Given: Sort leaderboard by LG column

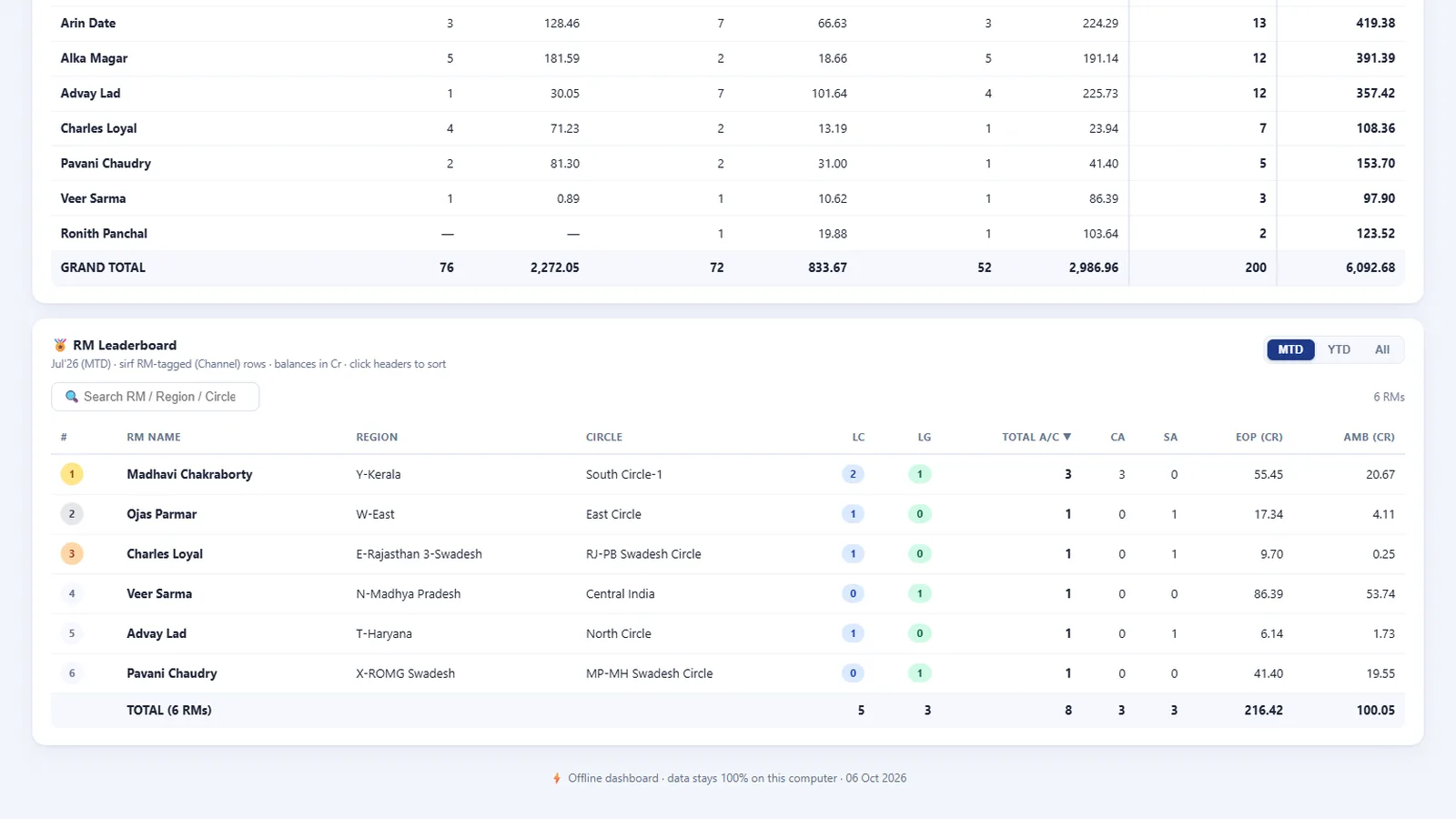Looking at the screenshot, I should tap(925, 437).
